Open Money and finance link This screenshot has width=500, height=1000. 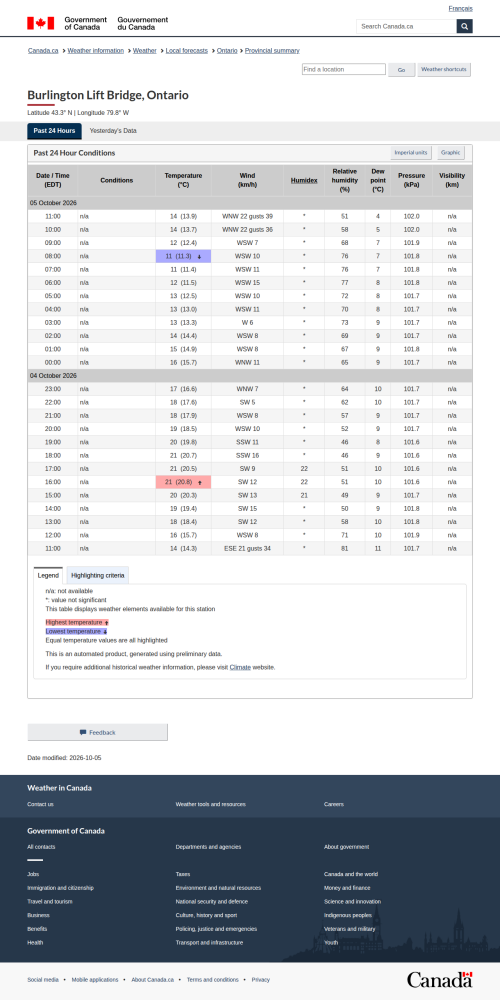pyautogui.click(x=348, y=888)
